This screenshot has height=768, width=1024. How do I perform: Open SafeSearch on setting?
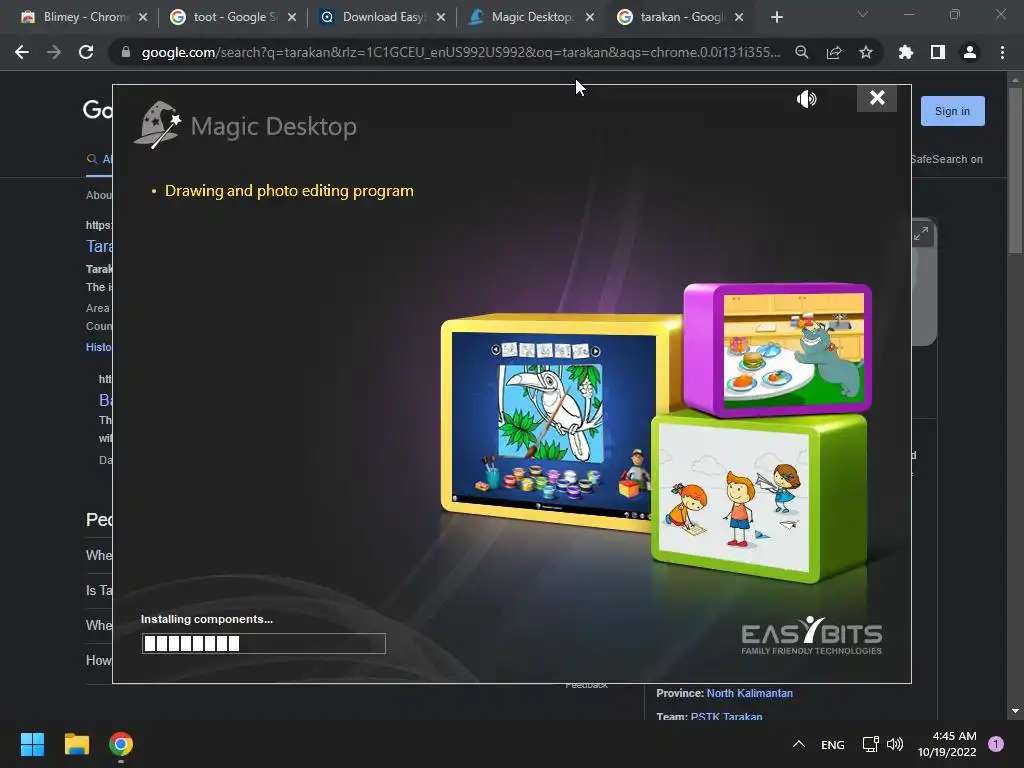click(947, 159)
